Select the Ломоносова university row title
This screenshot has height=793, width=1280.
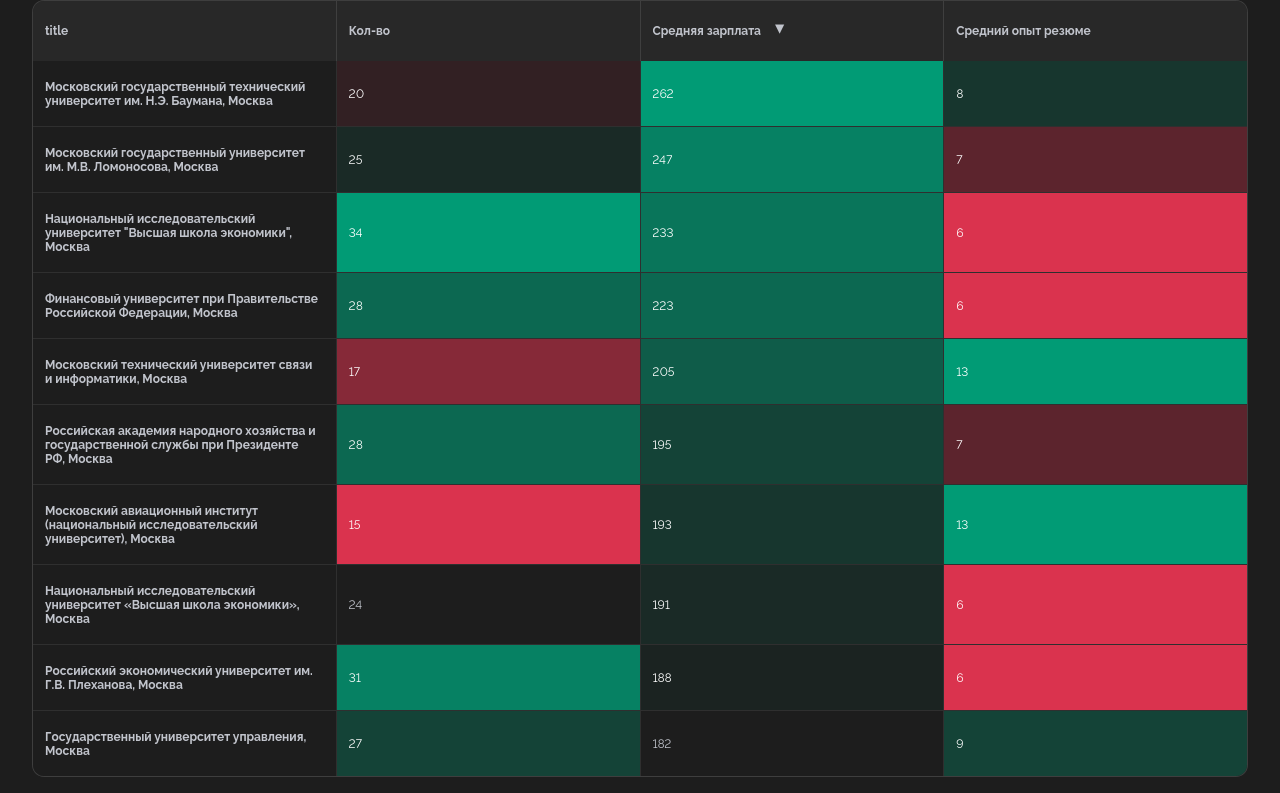175,160
